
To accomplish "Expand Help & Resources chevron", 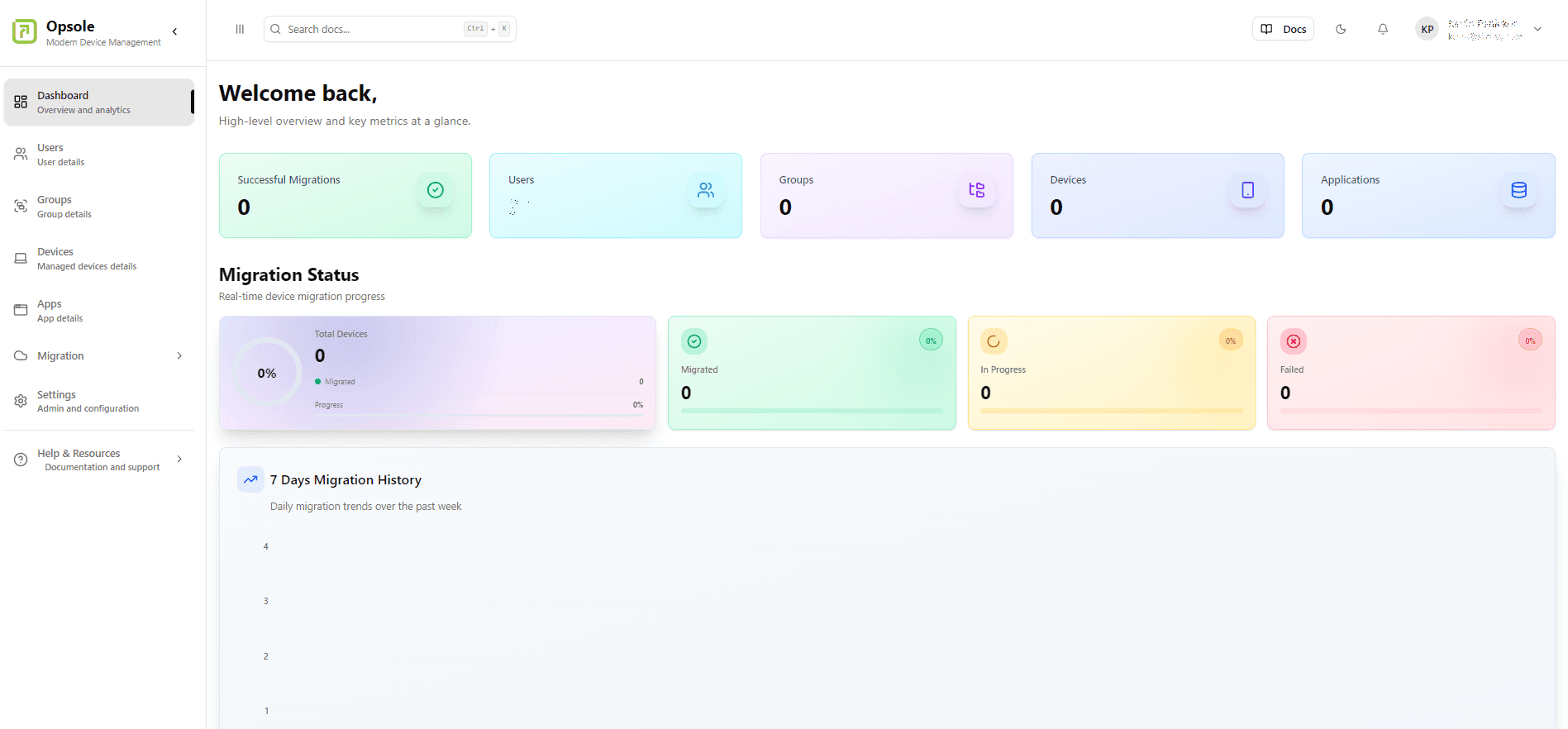I will tap(179, 459).
